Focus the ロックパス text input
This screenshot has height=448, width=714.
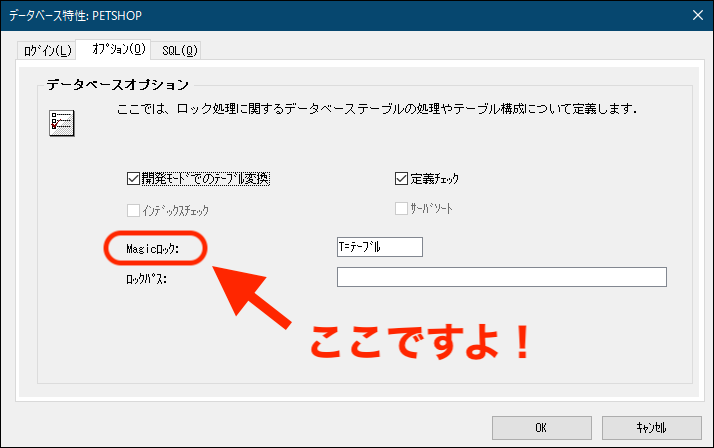501,277
